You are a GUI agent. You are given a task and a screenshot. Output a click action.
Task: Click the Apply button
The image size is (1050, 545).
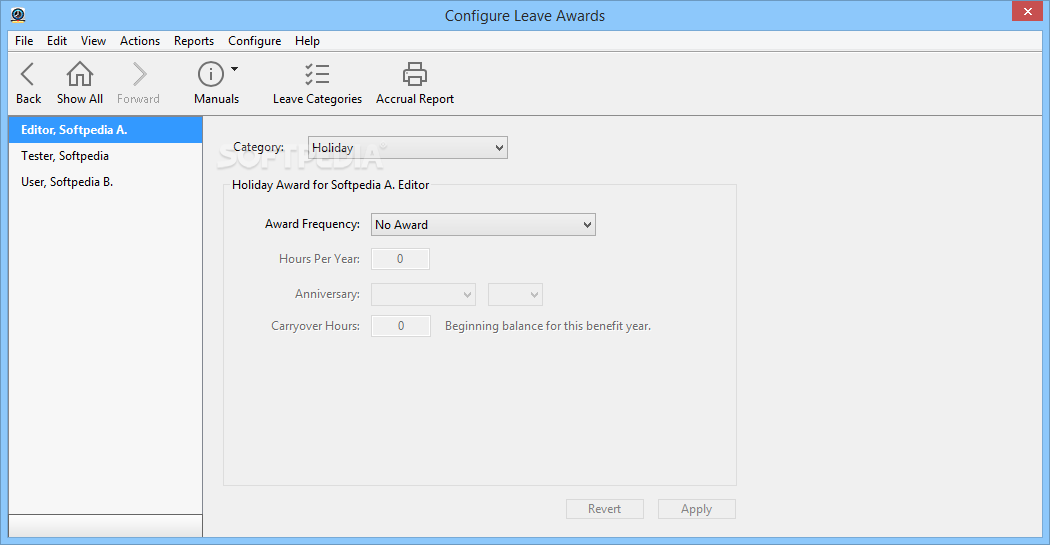tap(696, 509)
